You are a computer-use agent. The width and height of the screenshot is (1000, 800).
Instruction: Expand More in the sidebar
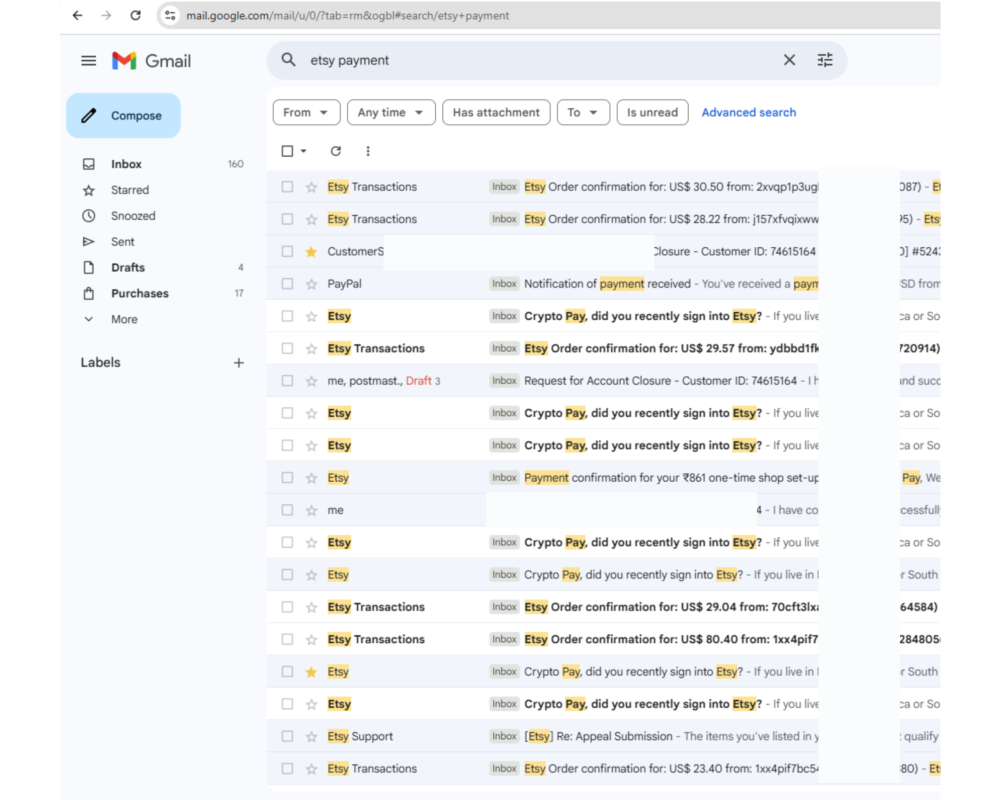124,320
